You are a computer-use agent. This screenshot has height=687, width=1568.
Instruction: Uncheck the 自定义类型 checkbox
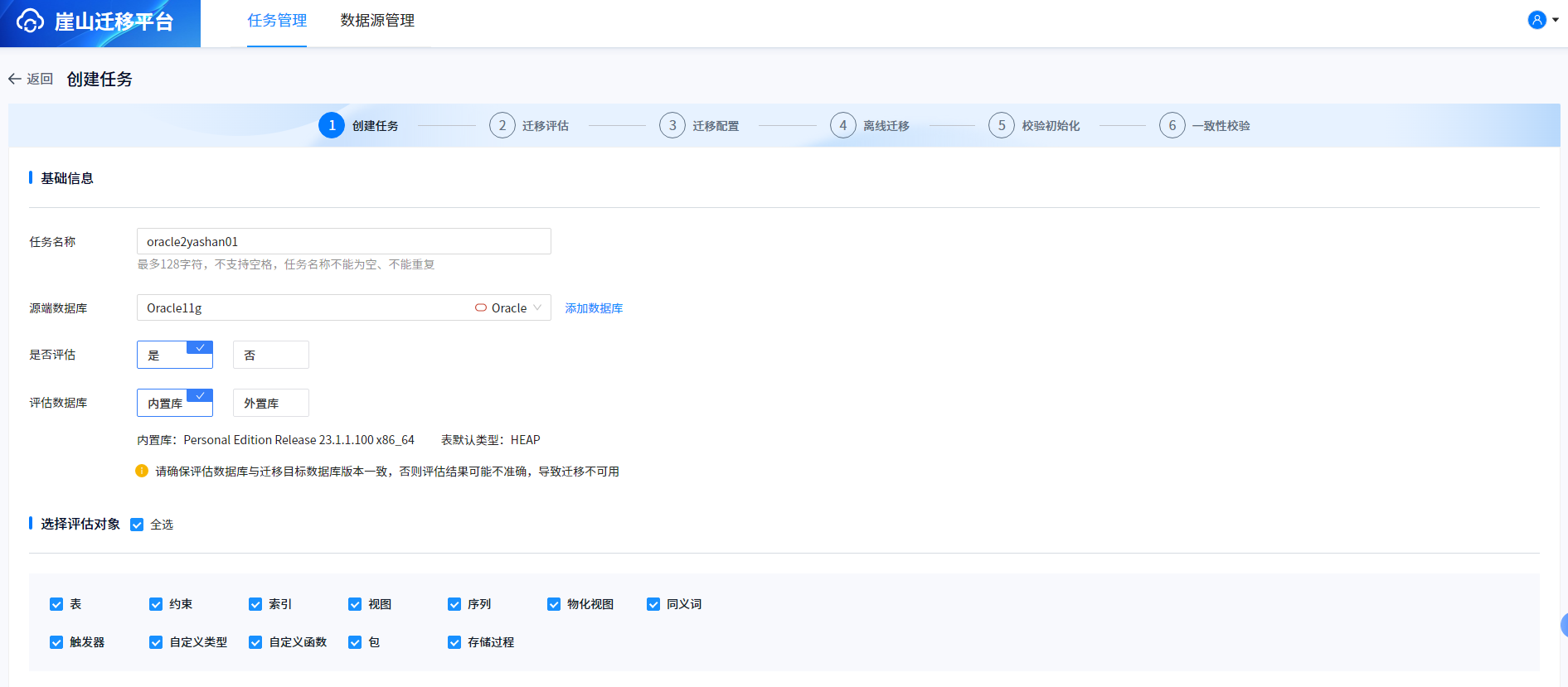tap(156, 642)
